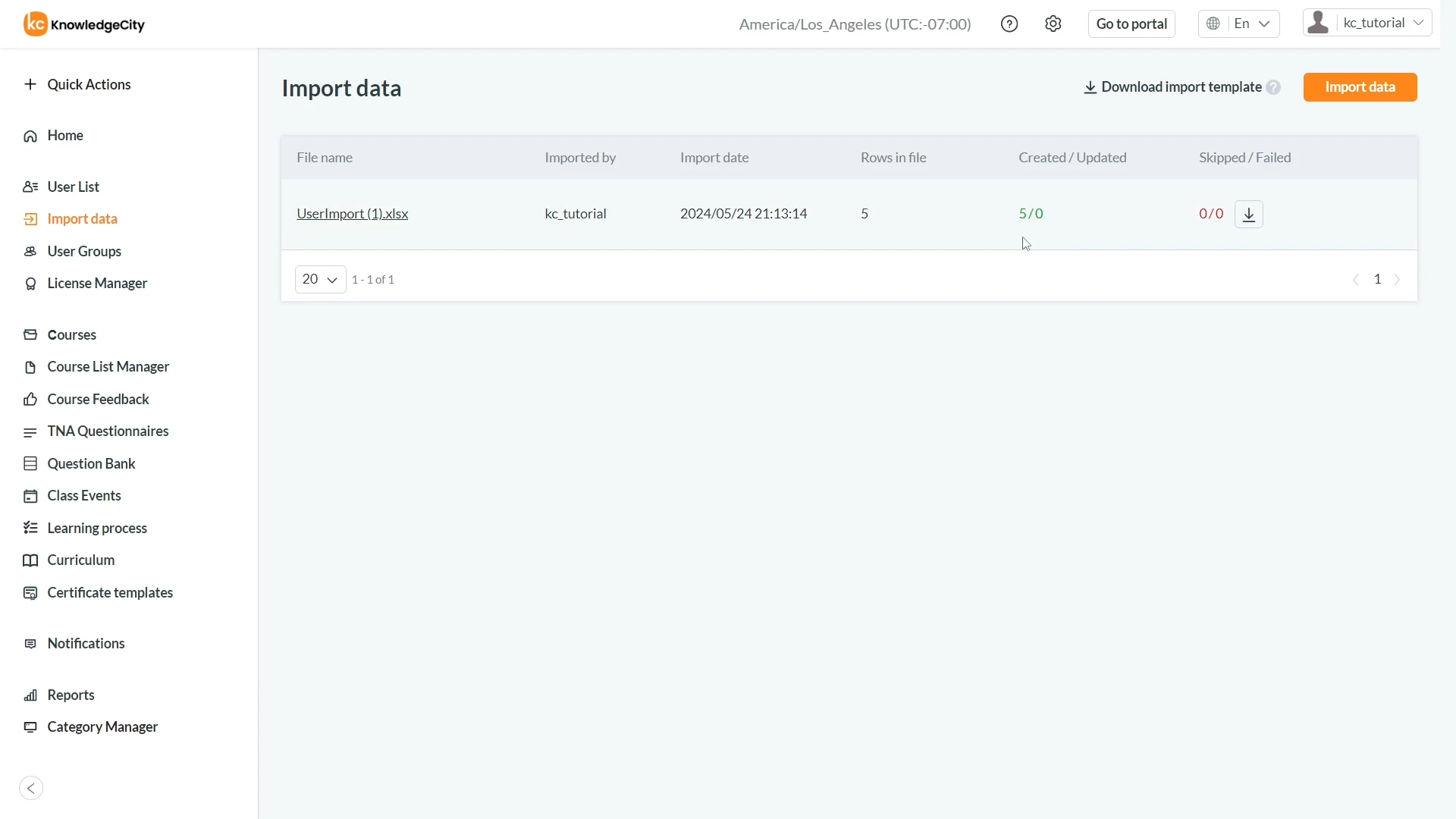Viewport: 1456px width, 819px height.
Task: Open the UserImport (1).xlsx file link
Action: [x=352, y=214]
